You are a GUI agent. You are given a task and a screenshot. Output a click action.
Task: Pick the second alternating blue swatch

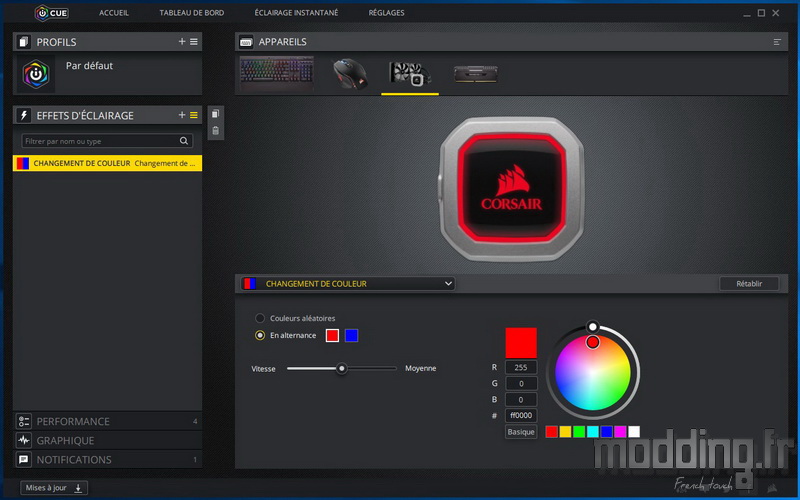tap(352, 335)
